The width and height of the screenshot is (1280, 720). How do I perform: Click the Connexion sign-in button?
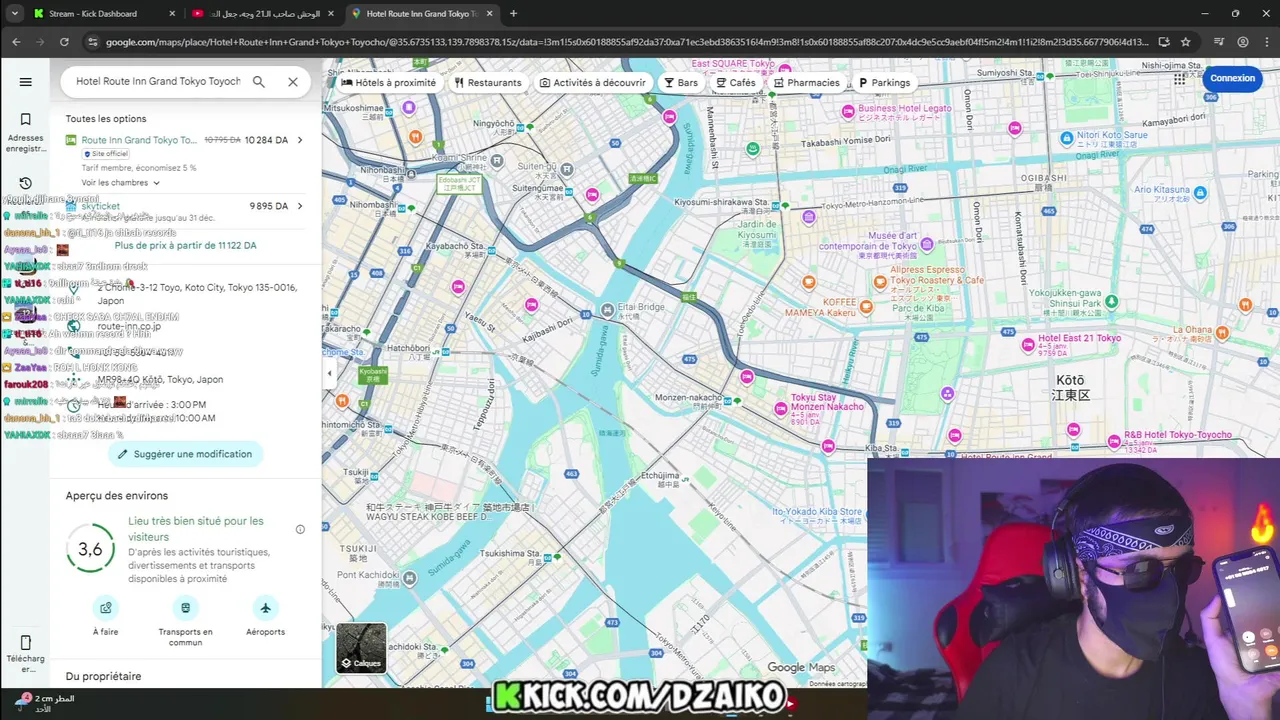[1232, 78]
